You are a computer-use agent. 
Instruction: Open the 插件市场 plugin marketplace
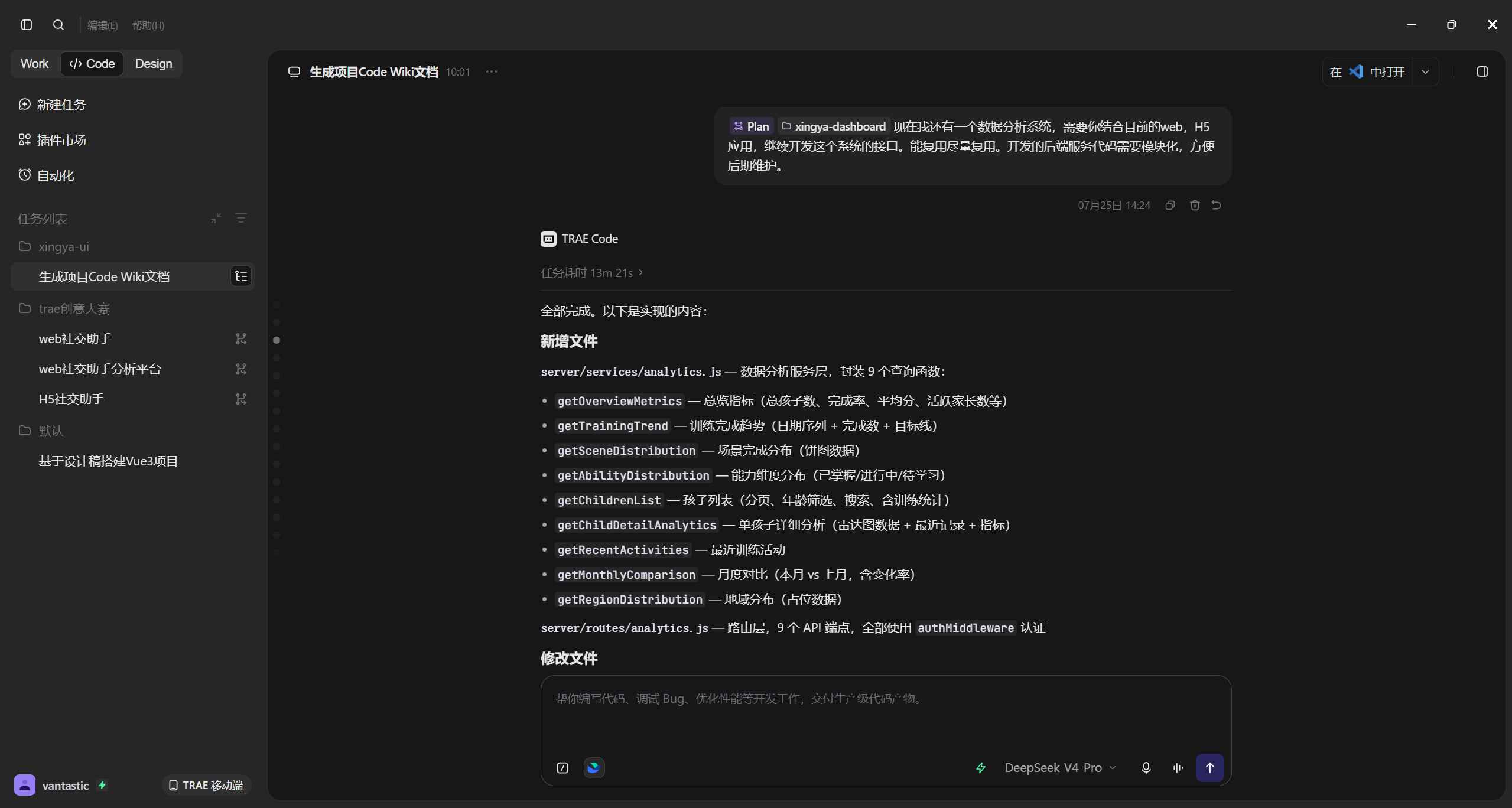pyautogui.click(x=52, y=140)
